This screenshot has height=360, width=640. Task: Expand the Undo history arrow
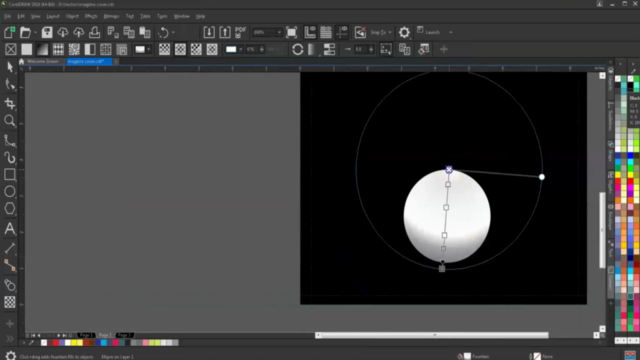click(173, 32)
